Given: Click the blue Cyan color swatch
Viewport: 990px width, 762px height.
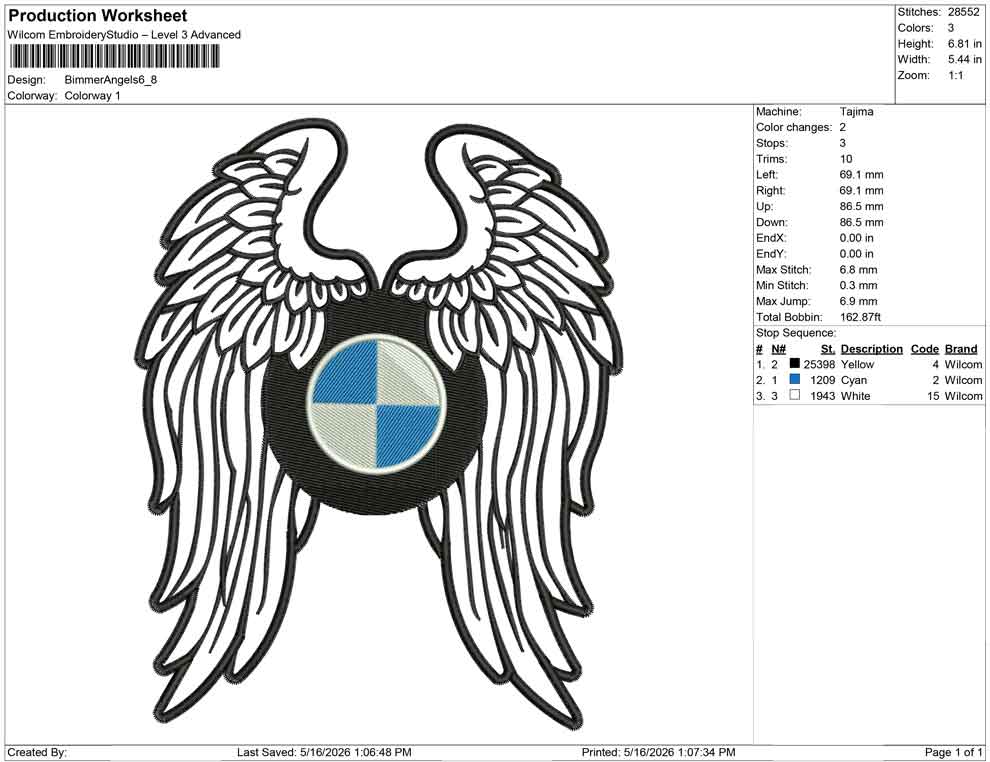Looking at the screenshot, I should [795, 379].
